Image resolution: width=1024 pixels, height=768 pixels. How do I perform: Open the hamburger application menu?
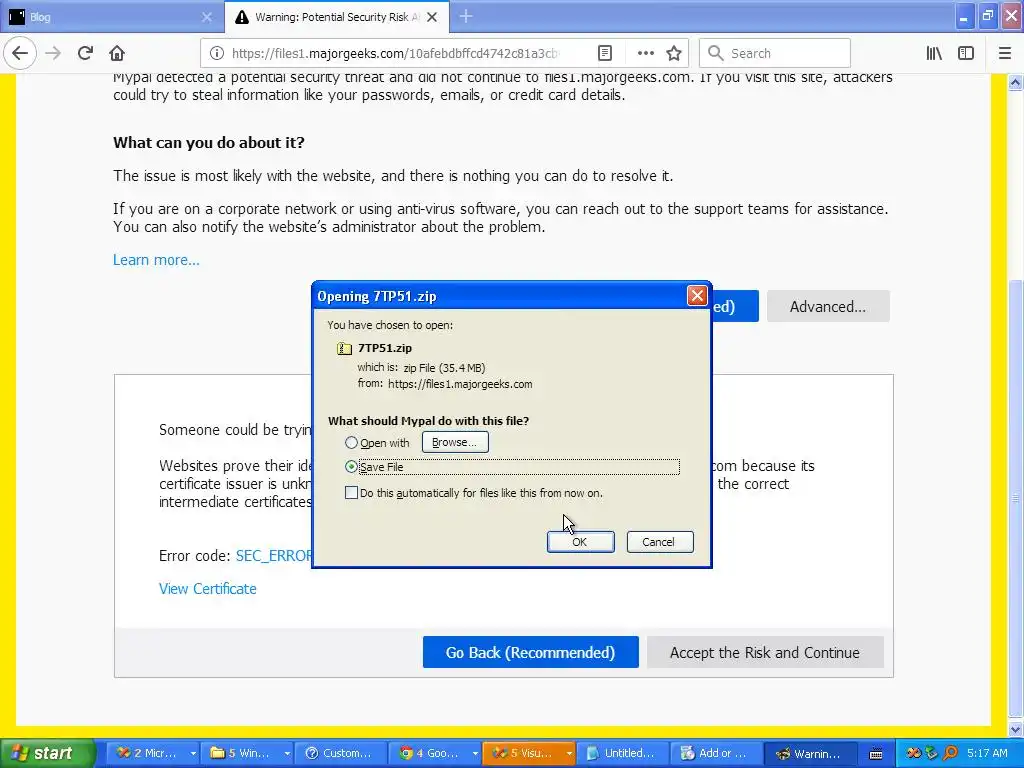tap(1005, 53)
